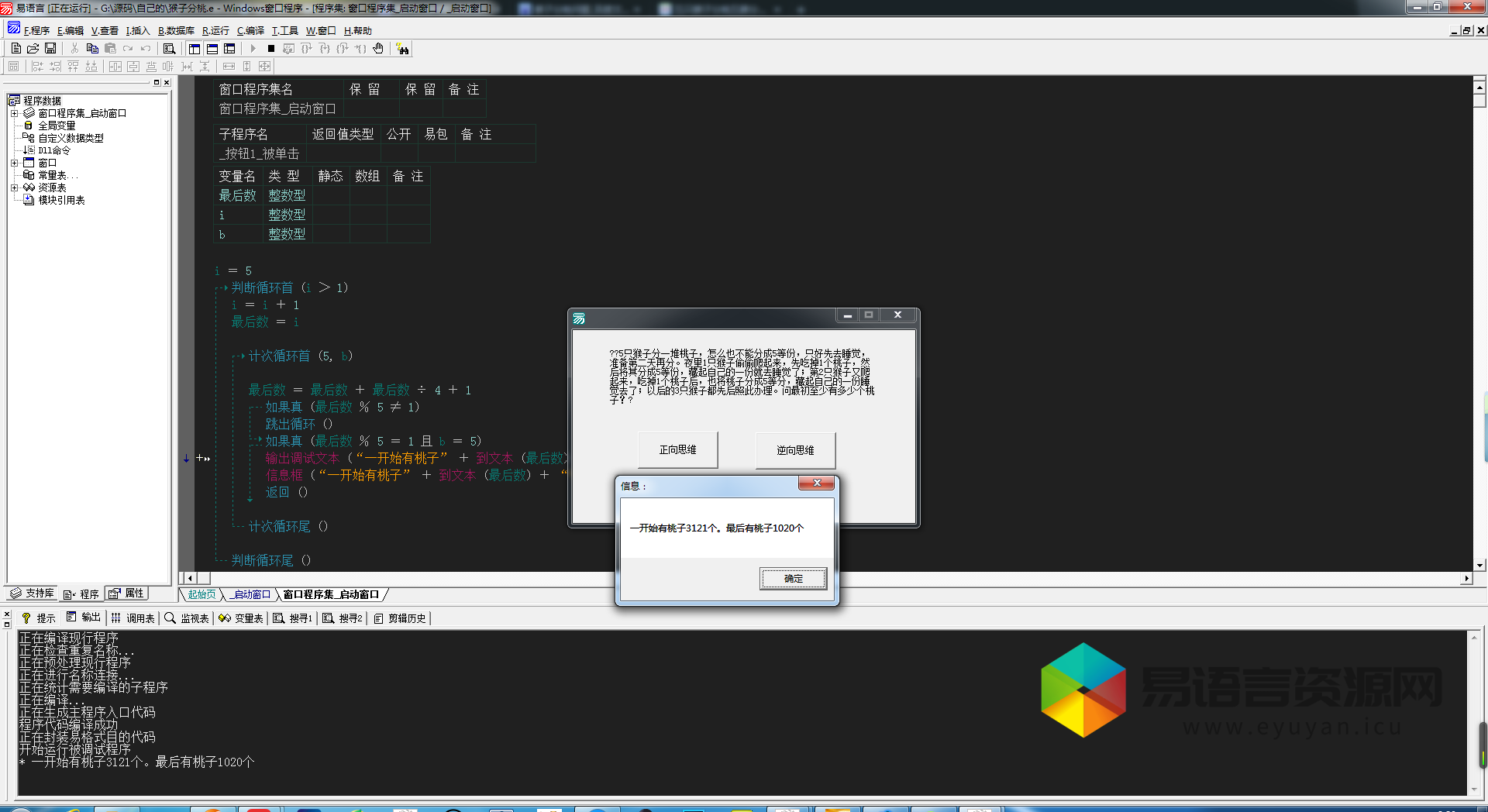Open the 监视表 output tab
Viewport: 1488px width, 812px height.
(x=187, y=618)
